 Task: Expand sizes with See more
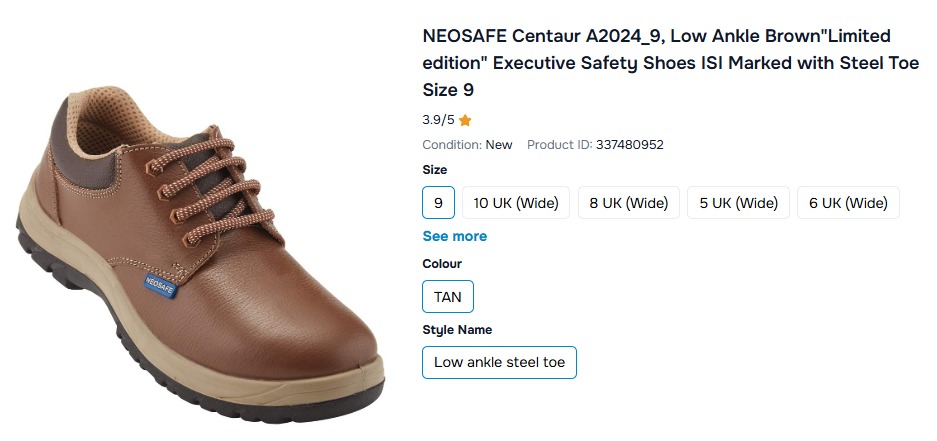[x=455, y=236]
